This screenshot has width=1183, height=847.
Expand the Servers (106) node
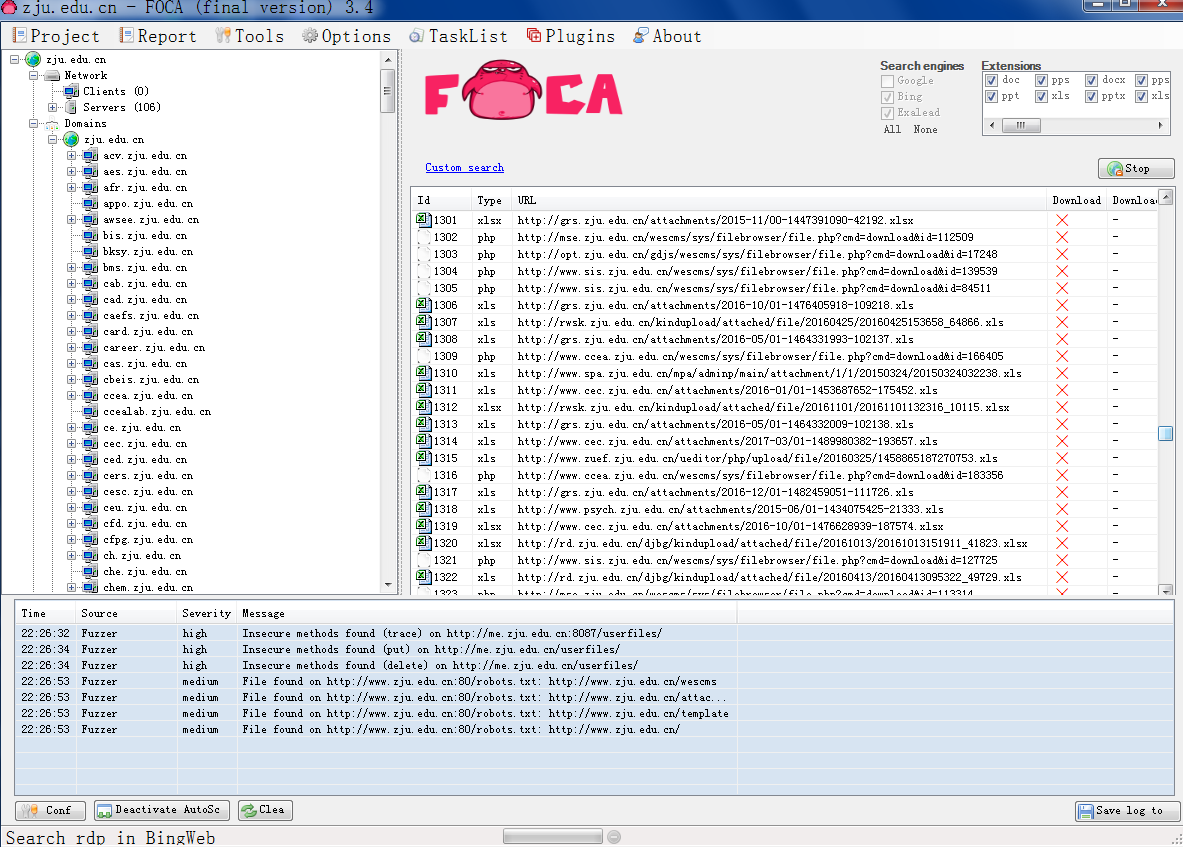[52, 107]
